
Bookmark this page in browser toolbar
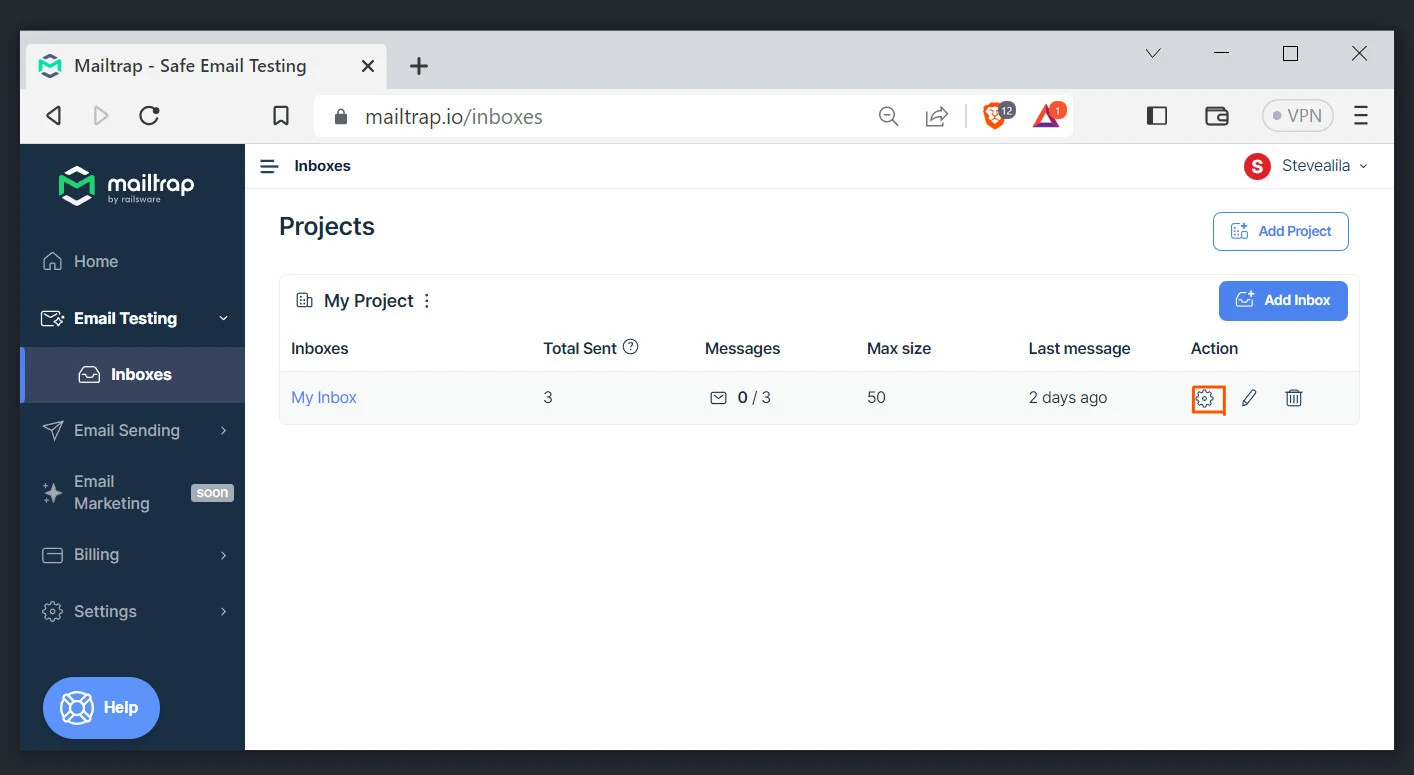coord(281,116)
